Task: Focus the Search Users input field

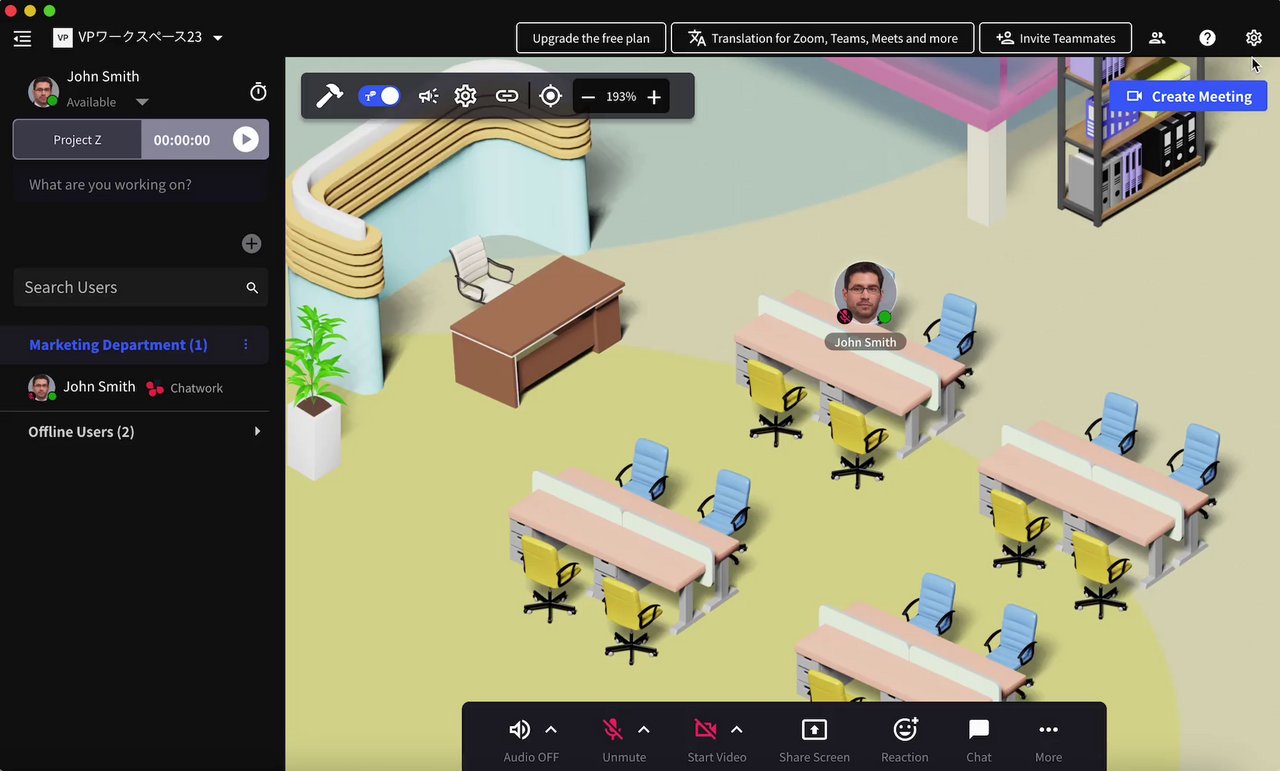Action: [141, 287]
